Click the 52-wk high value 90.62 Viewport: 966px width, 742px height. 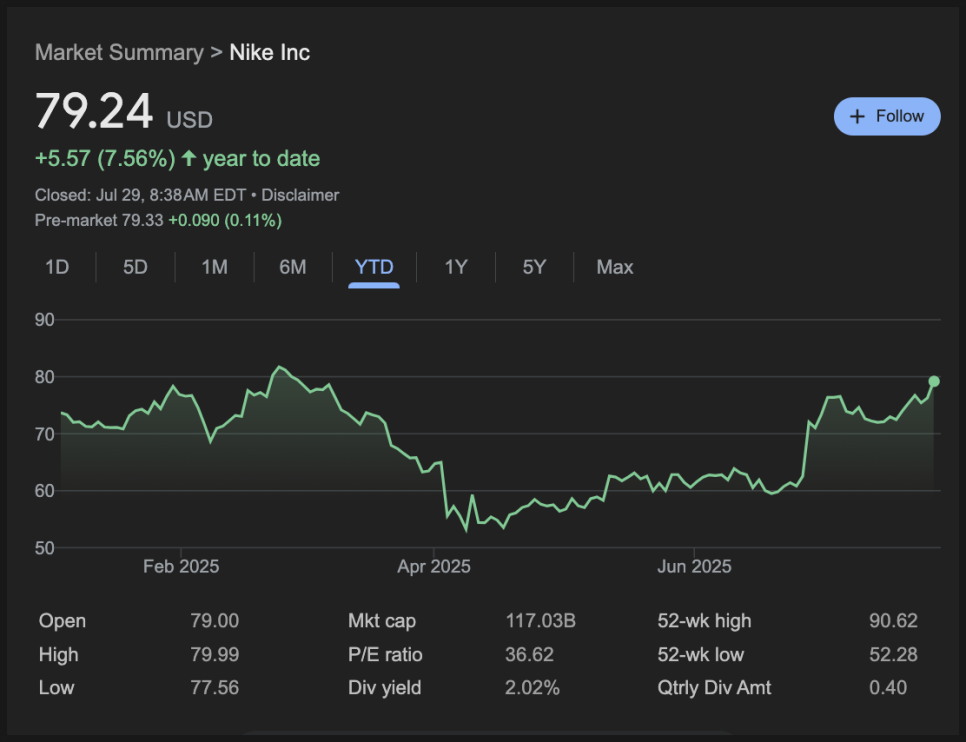[x=893, y=621]
